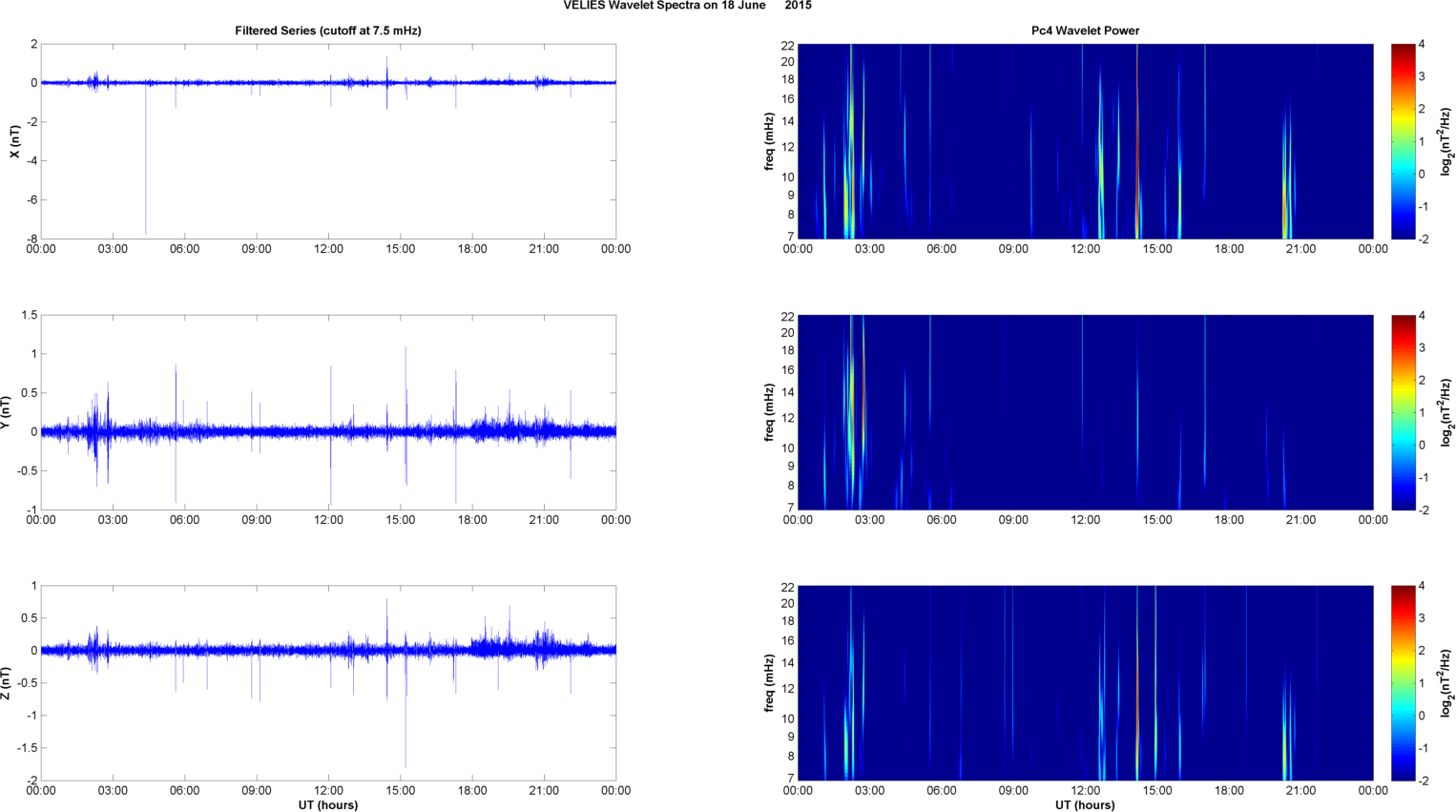
Task: Select the Filtered Series subplot title
Action: (327, 31)
